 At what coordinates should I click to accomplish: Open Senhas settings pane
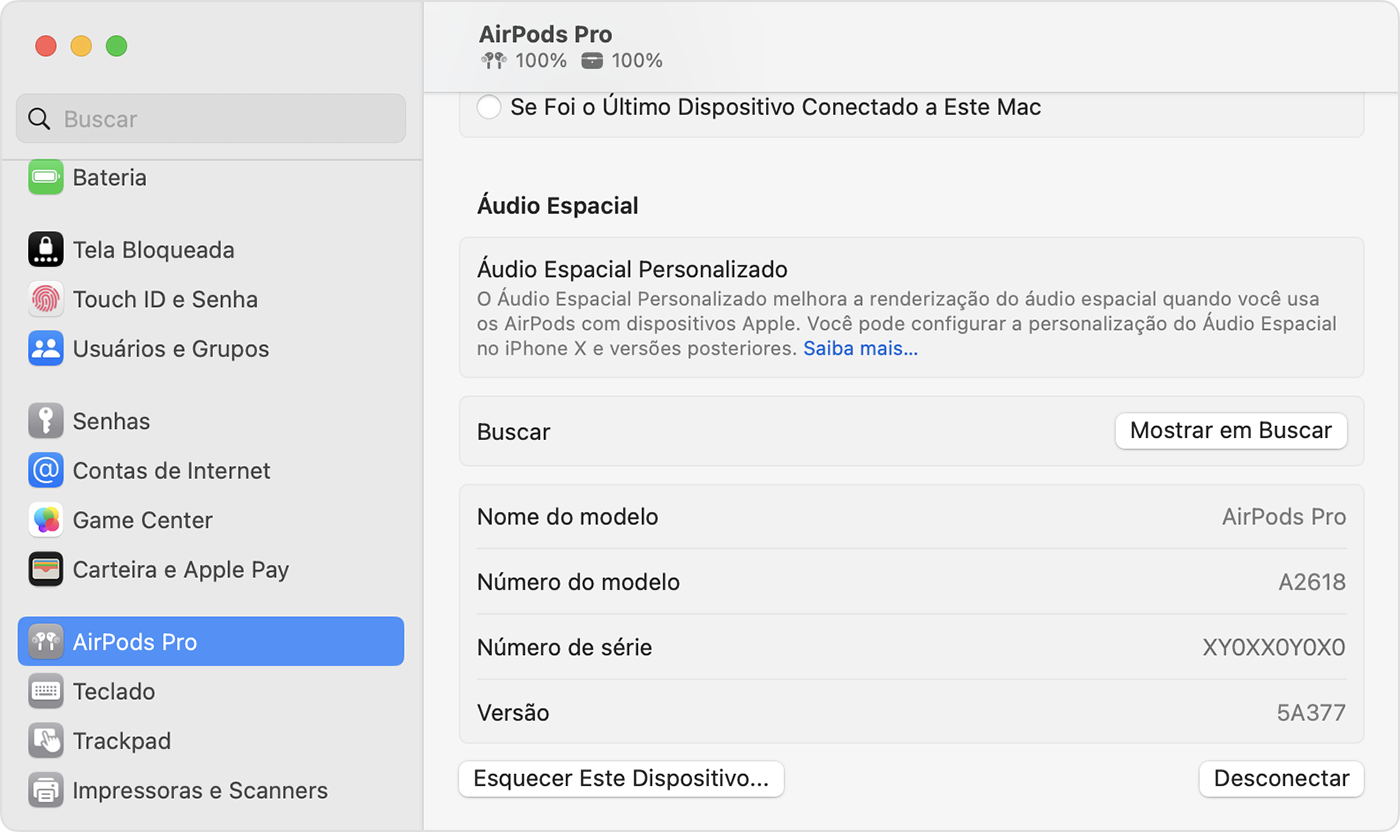[210, 421]
